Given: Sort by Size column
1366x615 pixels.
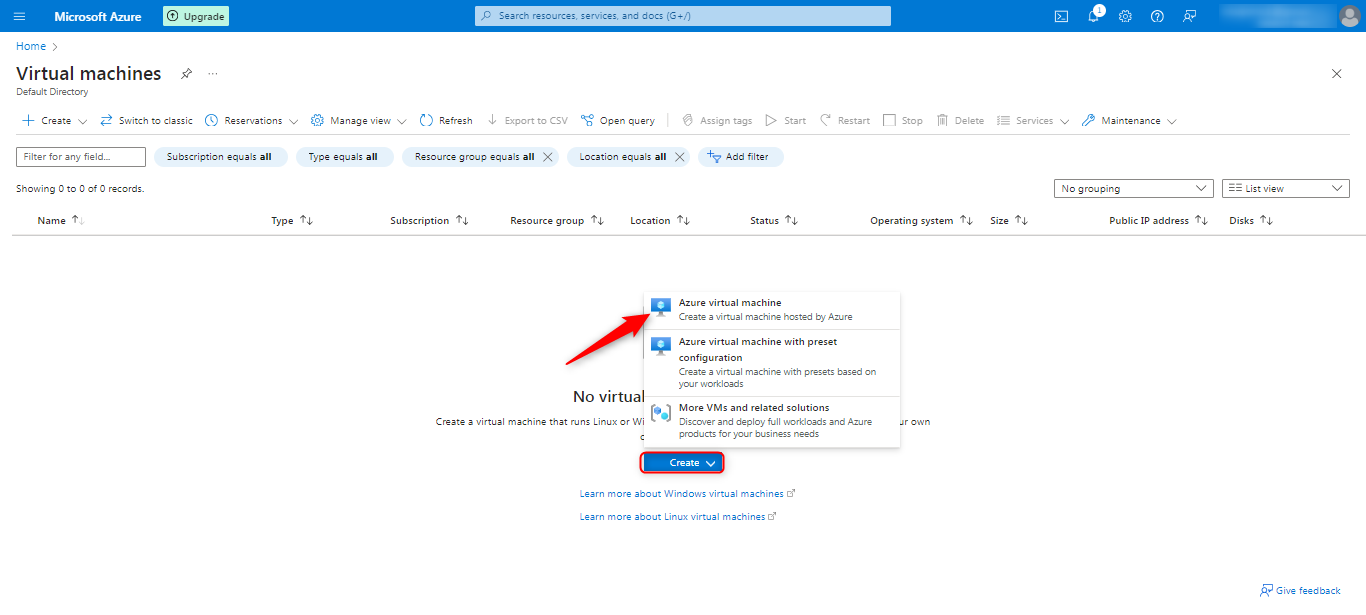Looking at the screenshot, I should click(x=1009, y=221).
